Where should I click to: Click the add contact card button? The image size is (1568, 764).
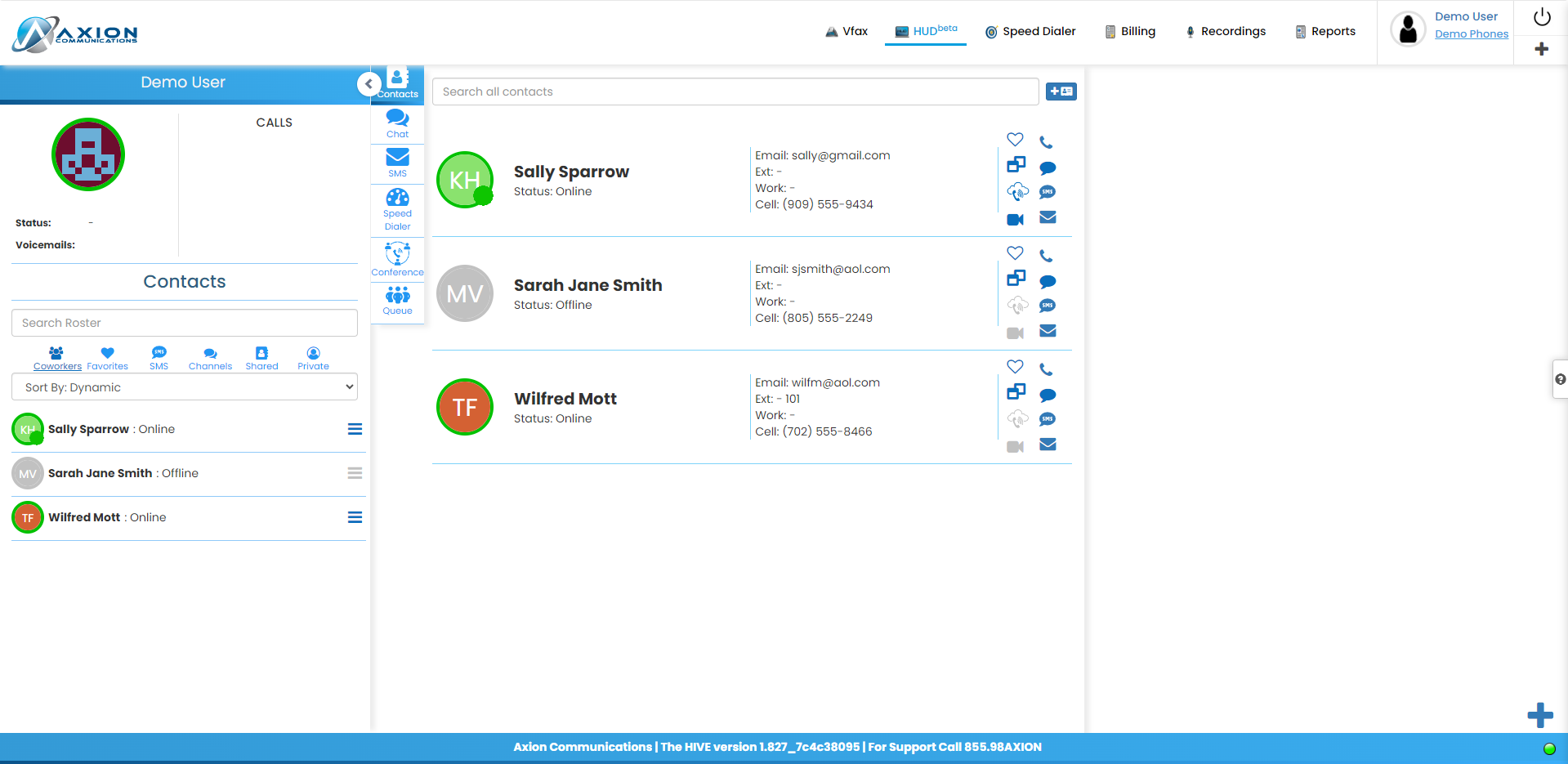[1061, 92]
